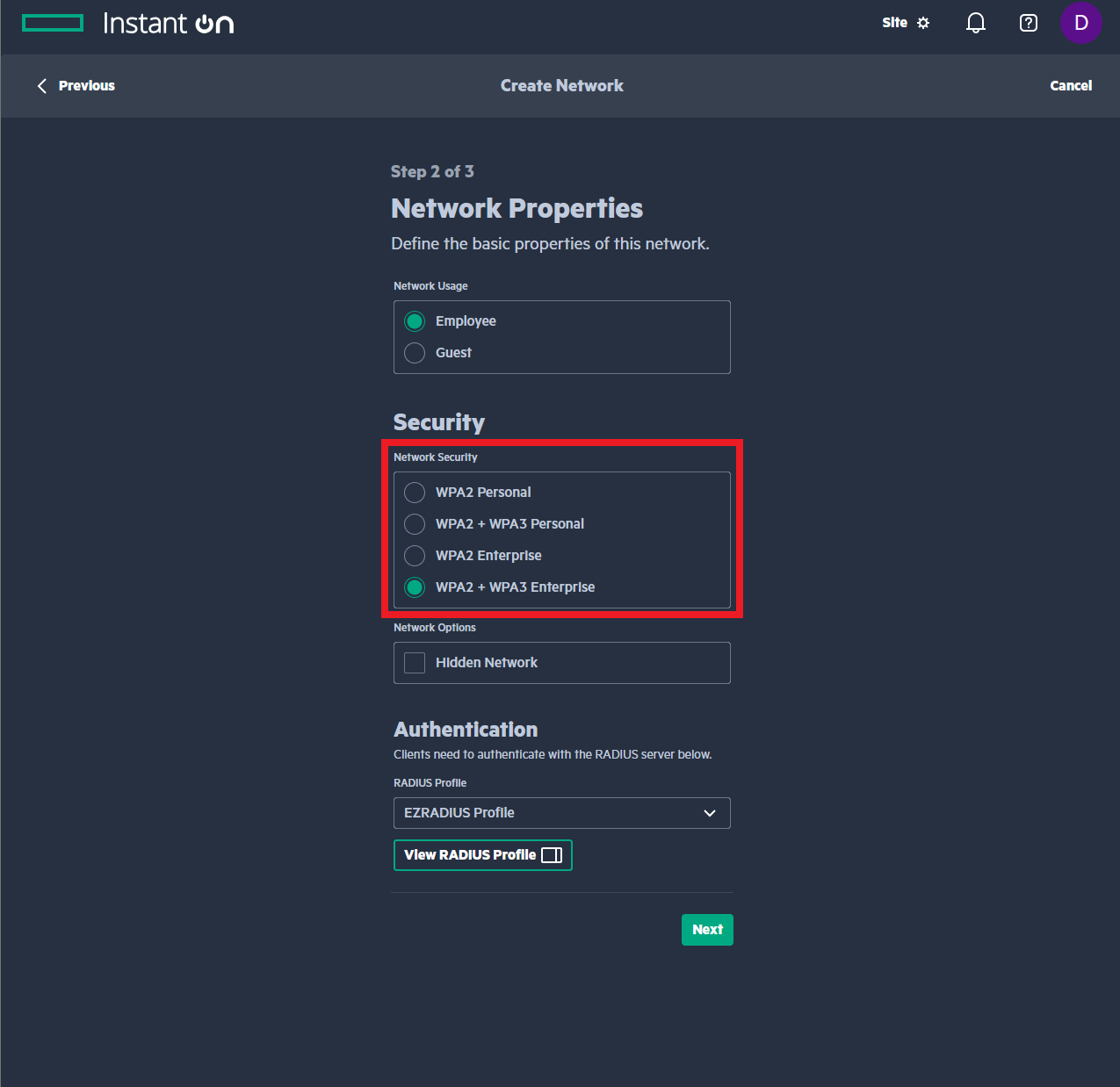Viewport: 1120px width, 1087px height.
Task: Click the Network Options label
Action: click(x=434, y=628)
